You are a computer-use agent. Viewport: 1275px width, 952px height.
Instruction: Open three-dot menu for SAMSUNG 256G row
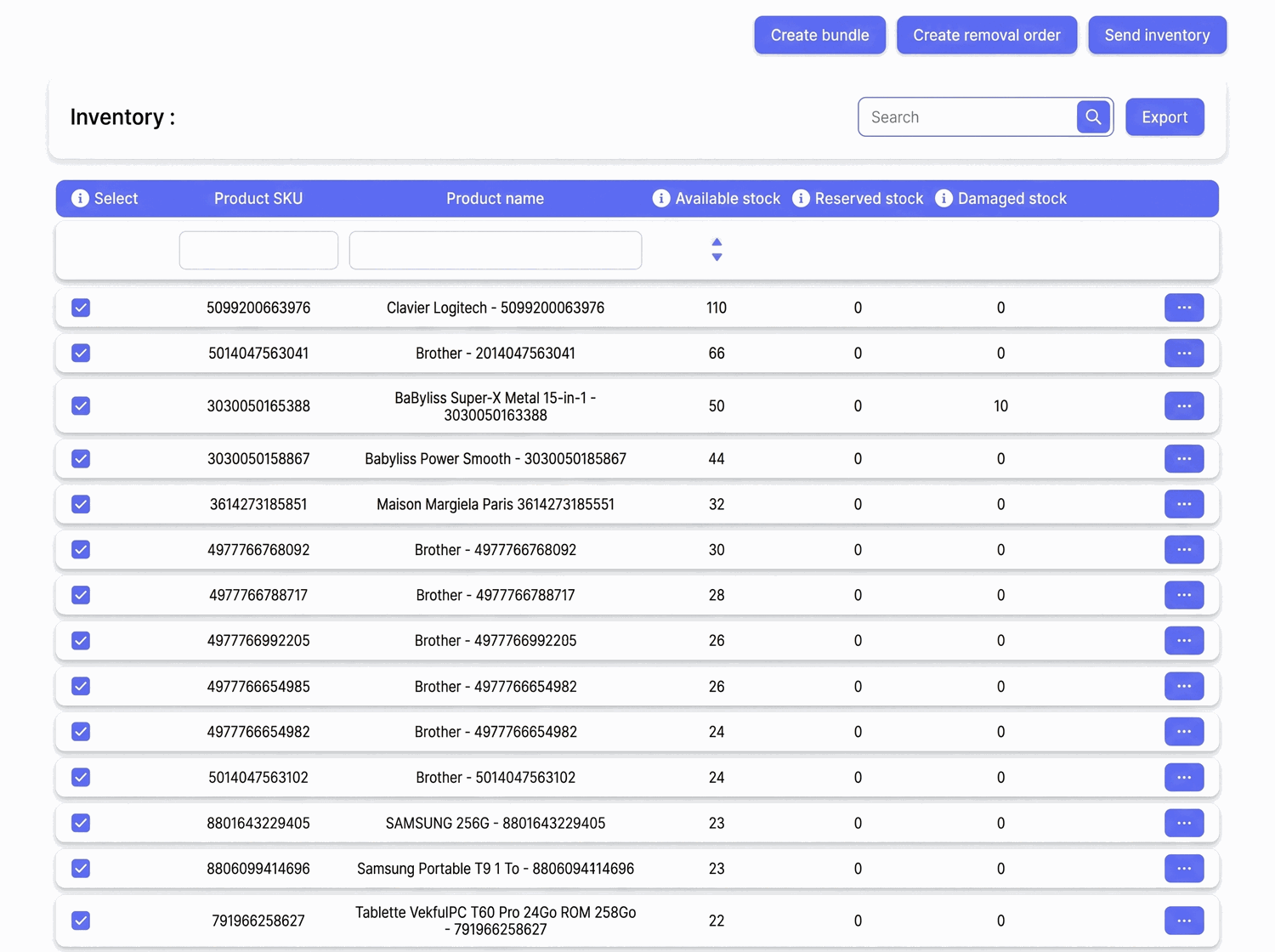[1184, 823]
